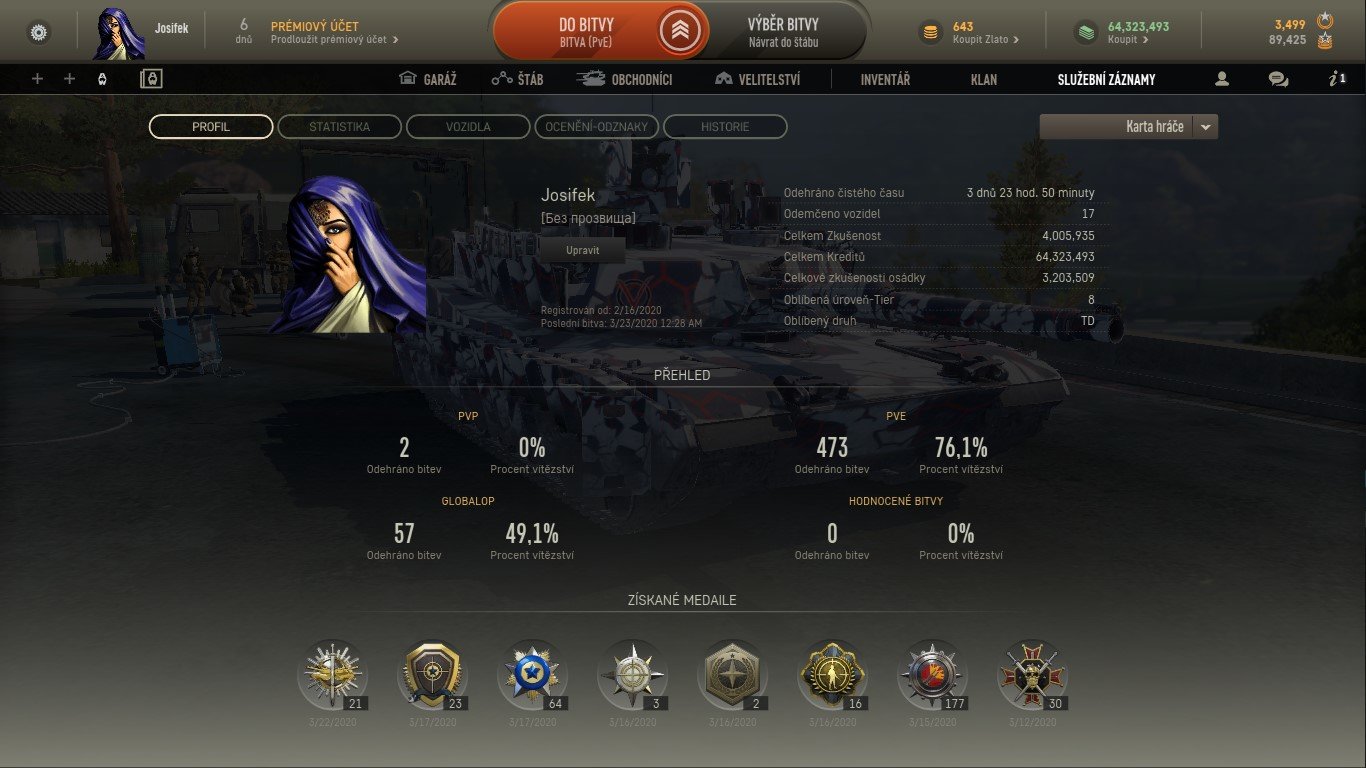
Task: Click the gold coins icon
Action: 930,33
